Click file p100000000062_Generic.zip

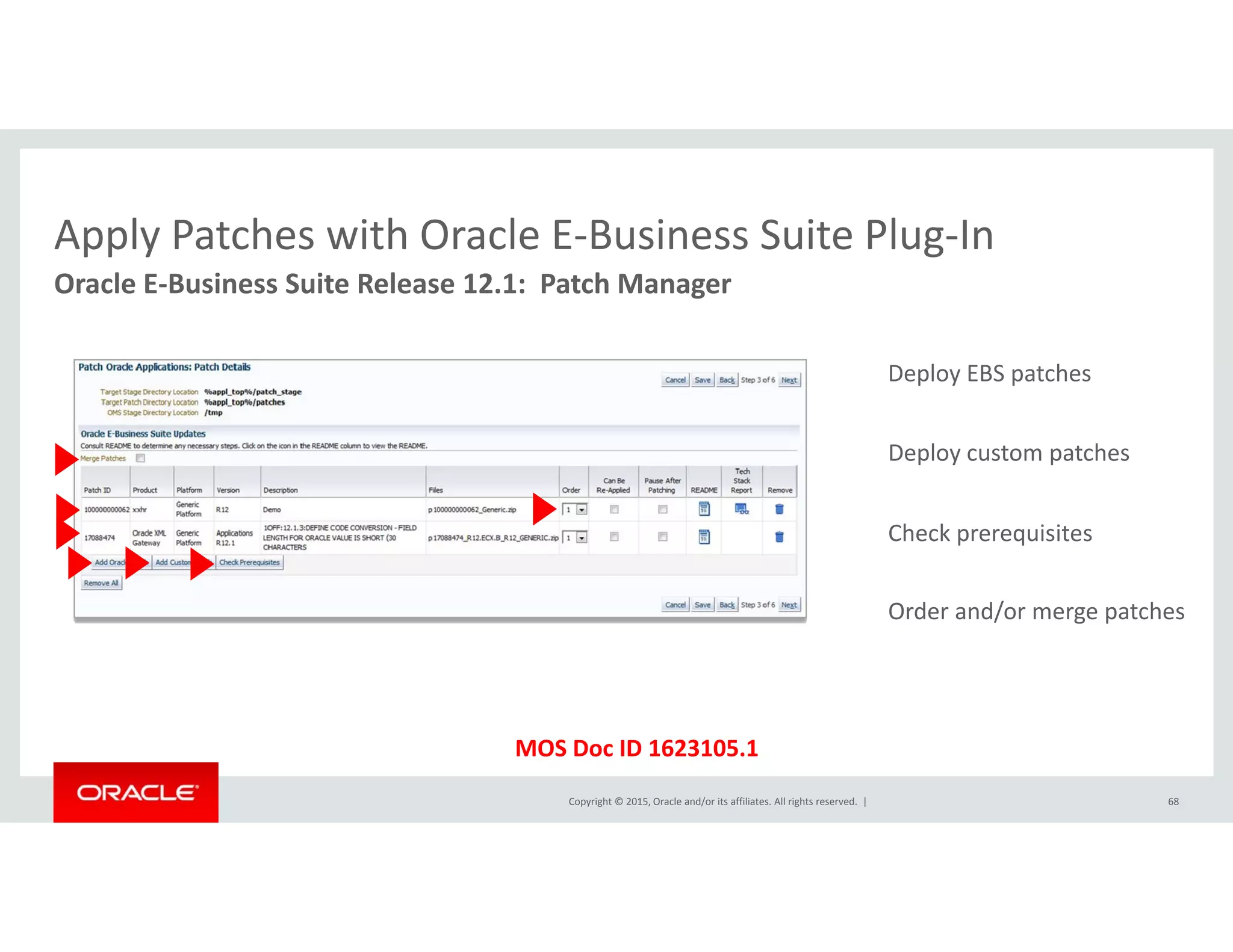(x=472, y=510)
